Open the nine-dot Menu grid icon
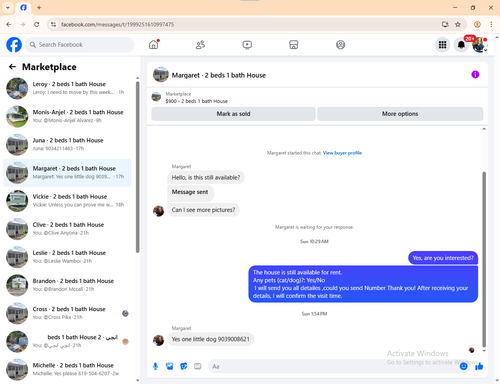Image resolution: width=500 pixels, height=384 pixels. pyautogui.click(x=442, y=45)
